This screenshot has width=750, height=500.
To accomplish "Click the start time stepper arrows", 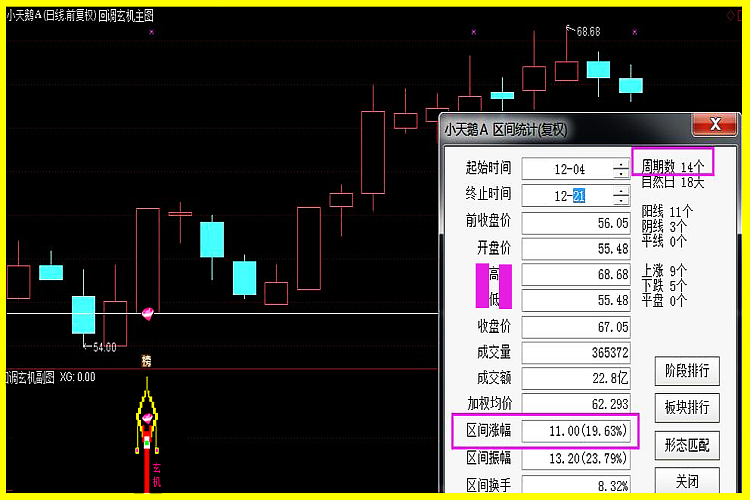I will click(x=620, y=168).
